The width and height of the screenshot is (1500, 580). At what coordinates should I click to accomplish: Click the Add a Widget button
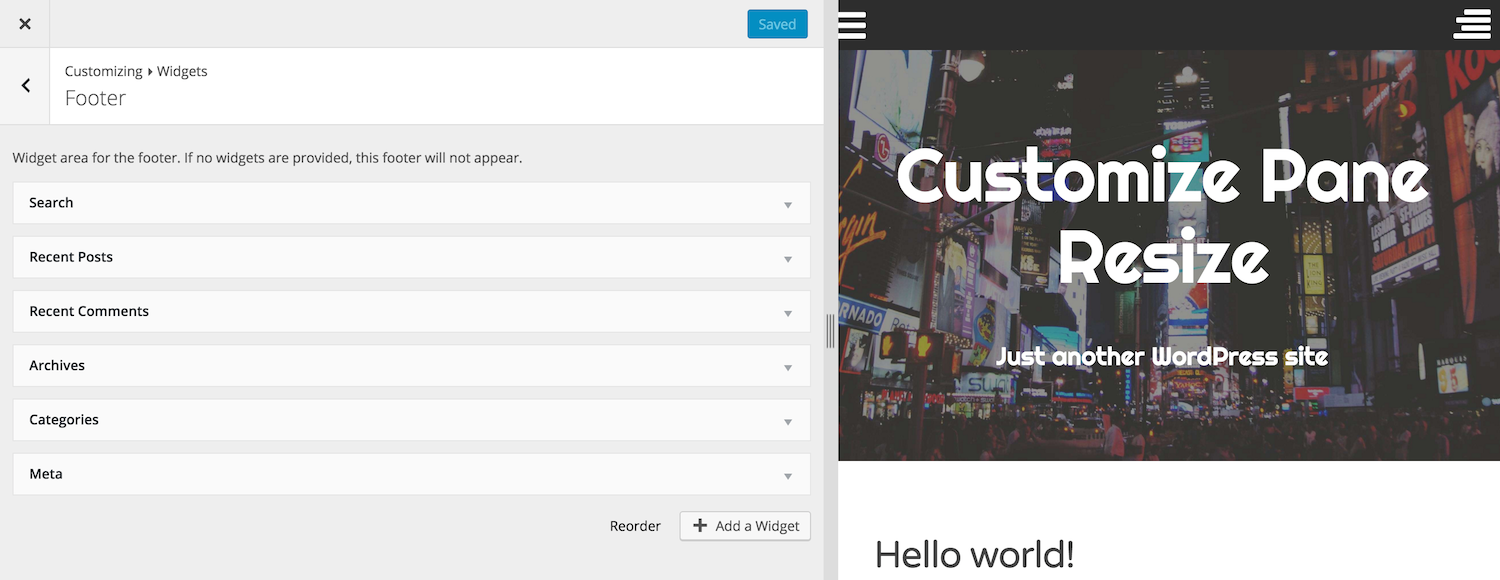745,526
